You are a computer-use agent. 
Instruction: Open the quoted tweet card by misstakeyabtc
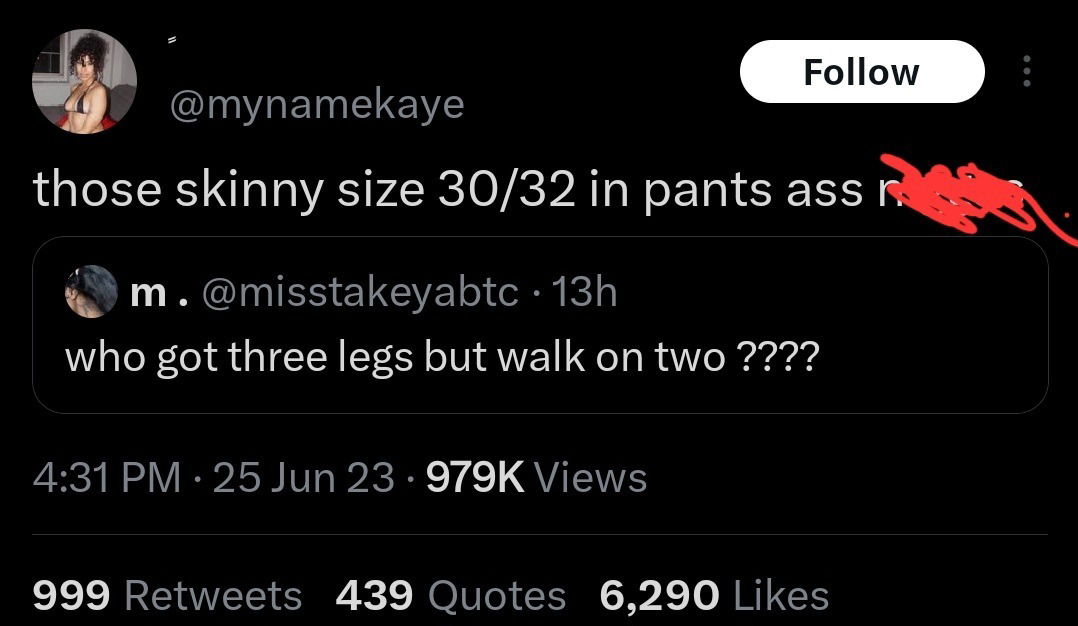click(540, 325)
